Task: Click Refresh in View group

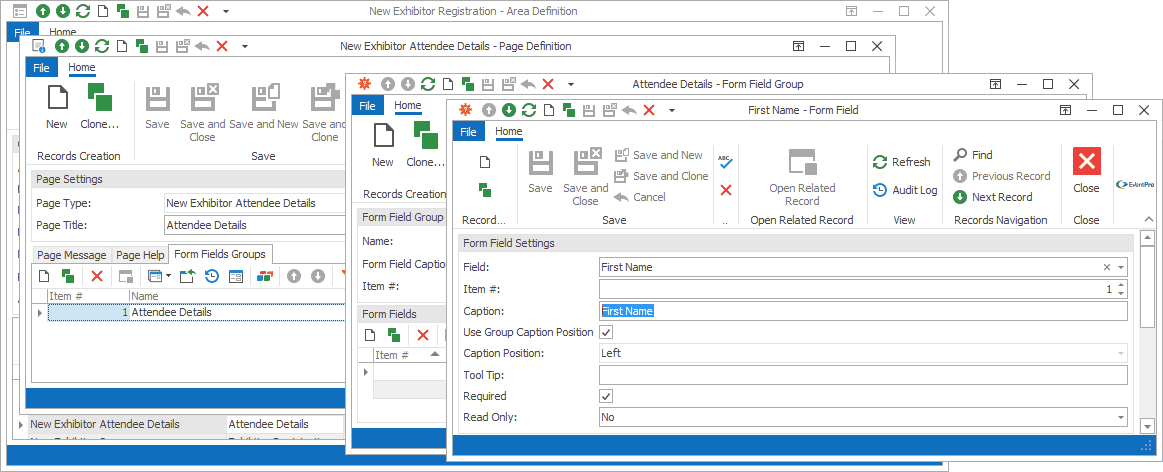Action: point(901,162)
